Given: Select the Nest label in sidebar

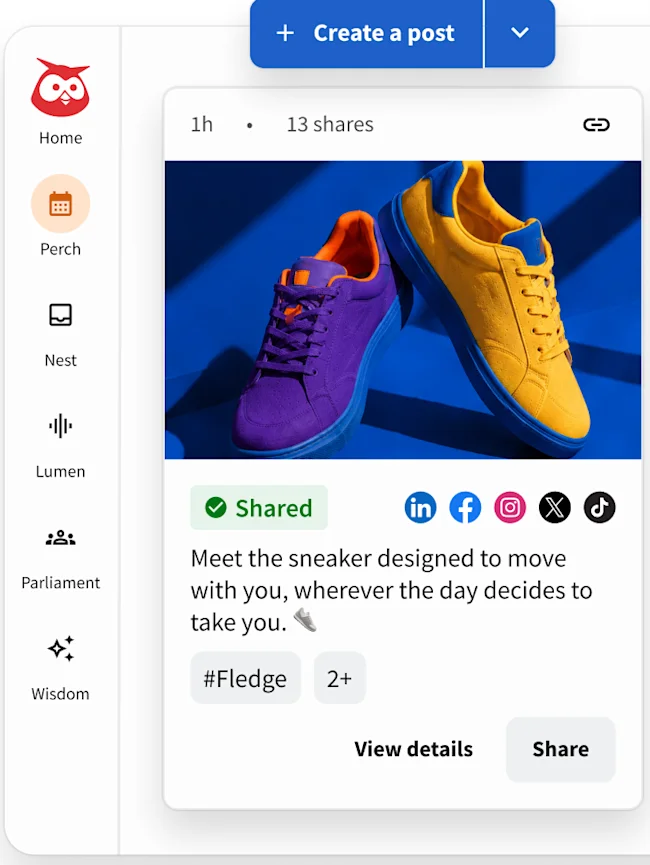Looking at the screenshot, I should [60, 360].
